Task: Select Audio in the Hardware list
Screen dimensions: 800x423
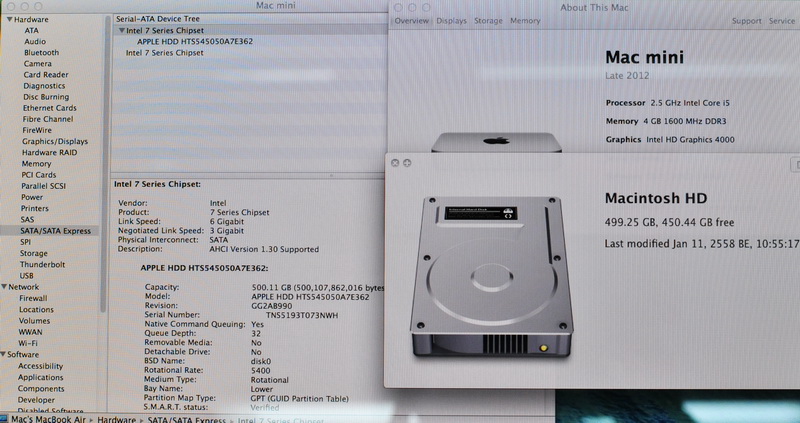Action: point(35,42)
